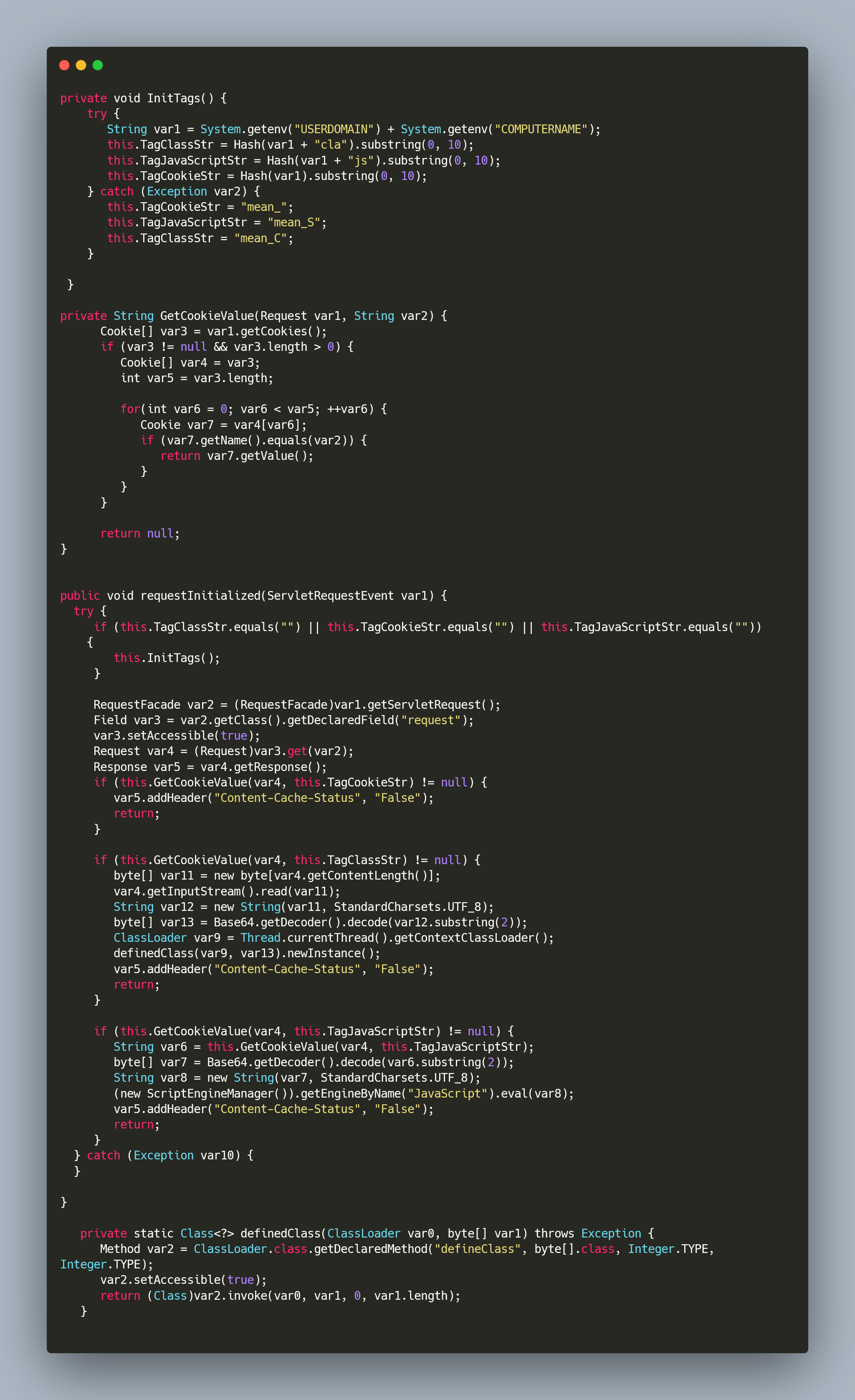Click the "String var12 = new String(var11" line
855x1400 pixels.
coord(304,907)
